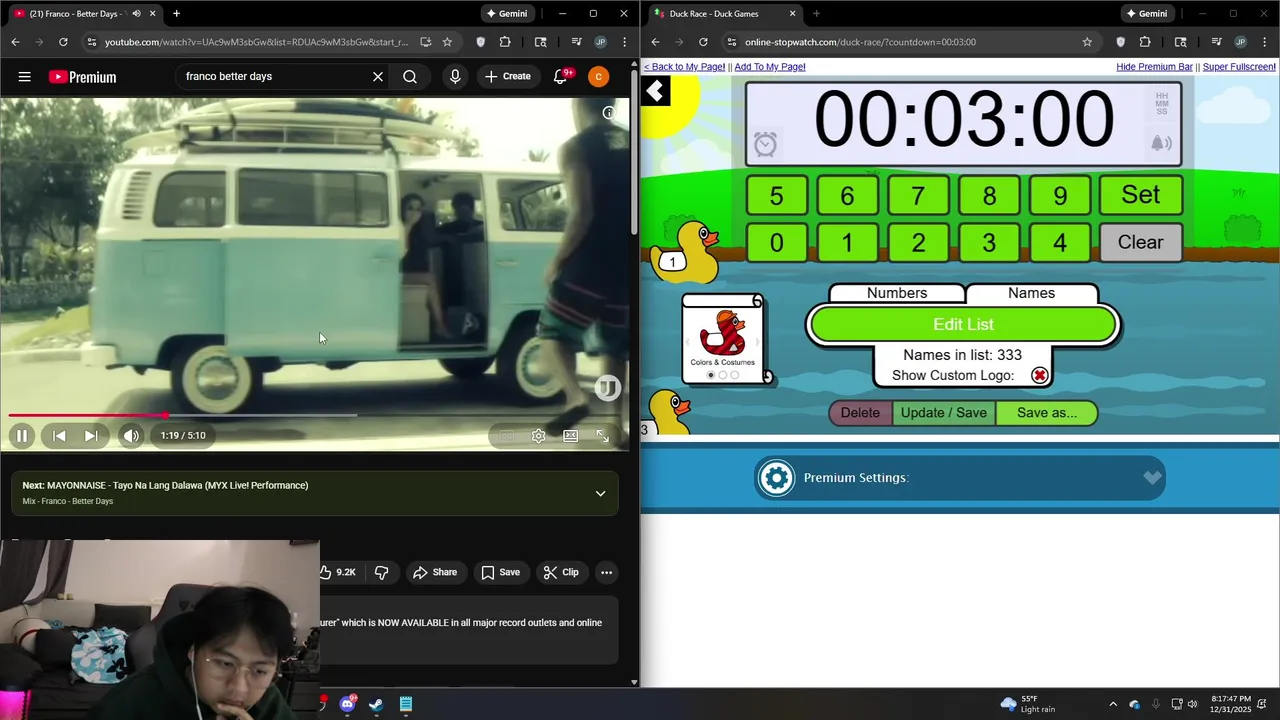Screen dimensions: 1280x720
Task: Click the Save as... button
Action: pyautogui.click(x=1047, y=413)
